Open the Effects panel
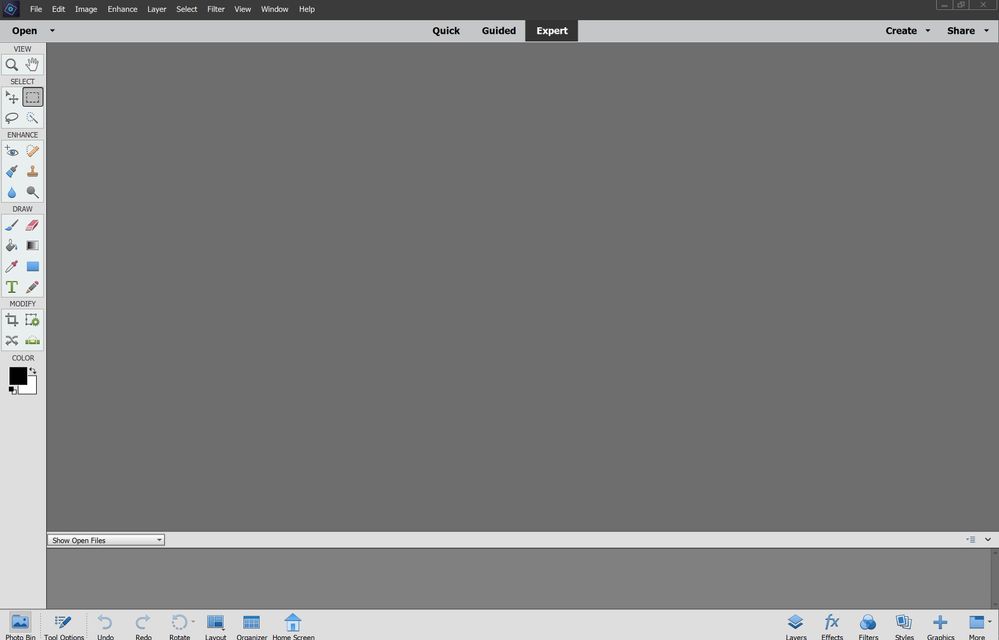999x640 pixels. pyautogui.click(x=831, y=624)
